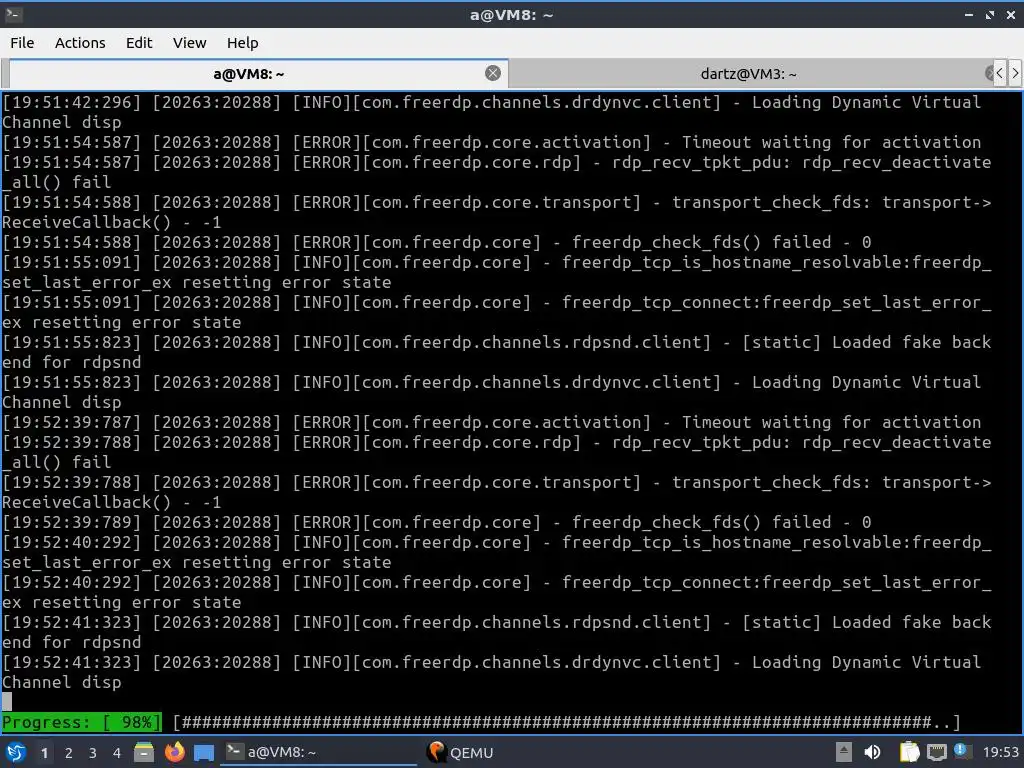The image size is (1024, 768).
Task: Maximize the terminal window
Action: pyautogui.click(x=990, y=14)
